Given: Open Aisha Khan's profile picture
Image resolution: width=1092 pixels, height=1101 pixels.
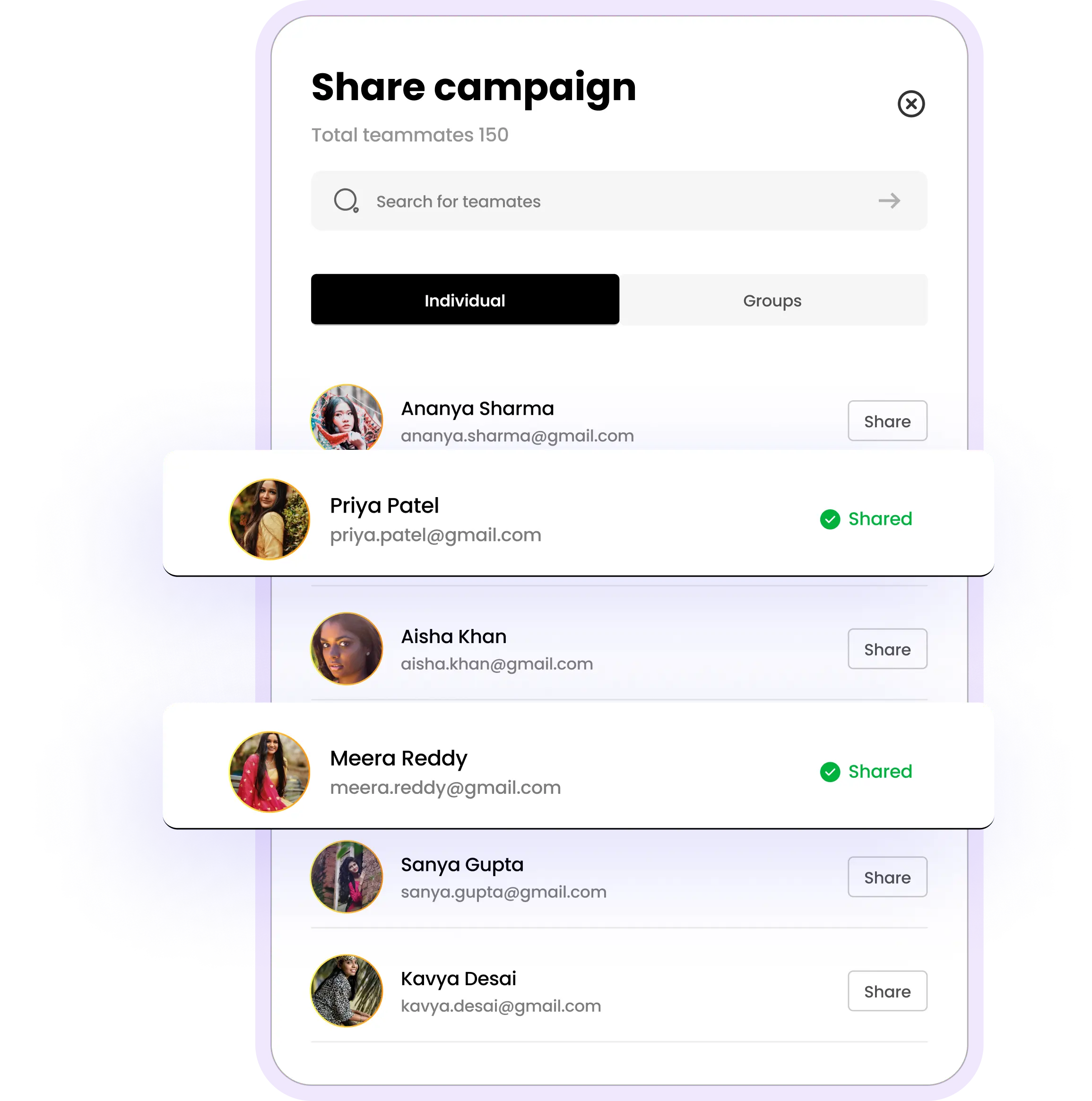Looking at the screenshot, I should click(x=346, y=648).
